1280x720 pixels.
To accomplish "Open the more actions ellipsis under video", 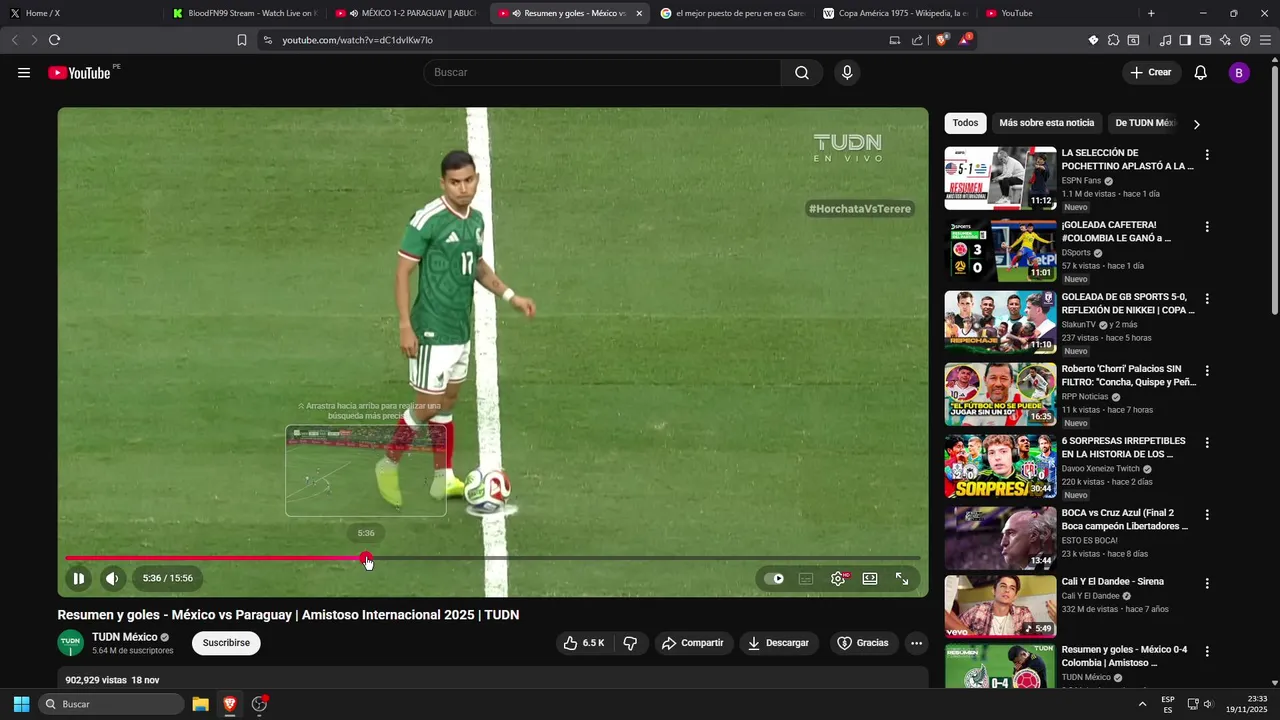I will 916,643.
